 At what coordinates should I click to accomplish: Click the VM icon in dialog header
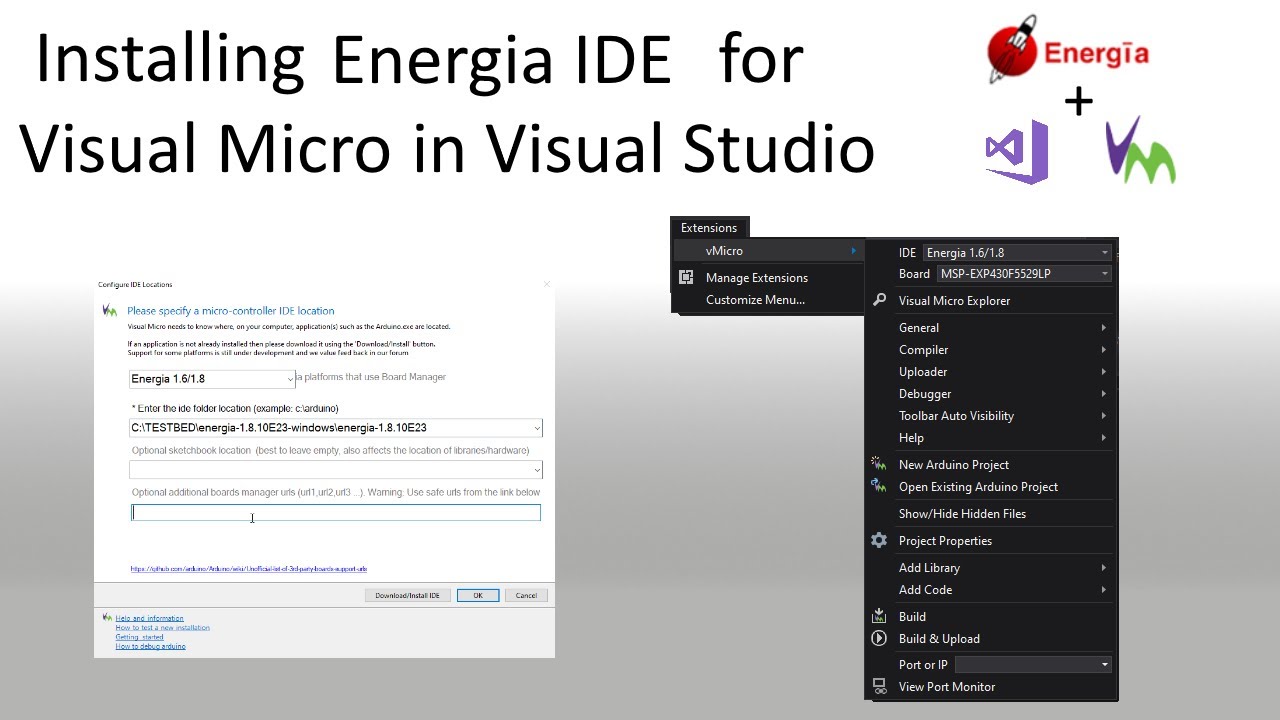click(x=110, y=310)
